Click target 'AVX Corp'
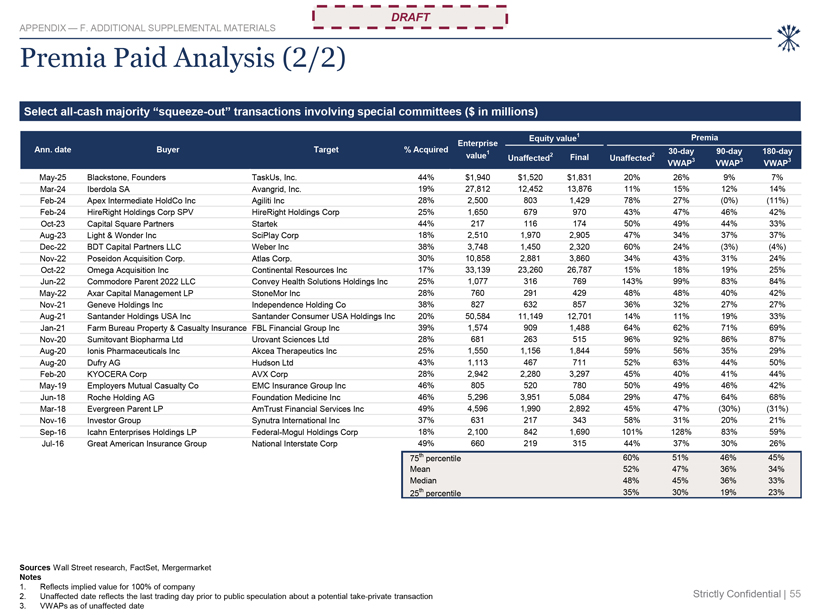Image resolution: width=820 pixels, height=615 pixels. (x=270, y=374)
